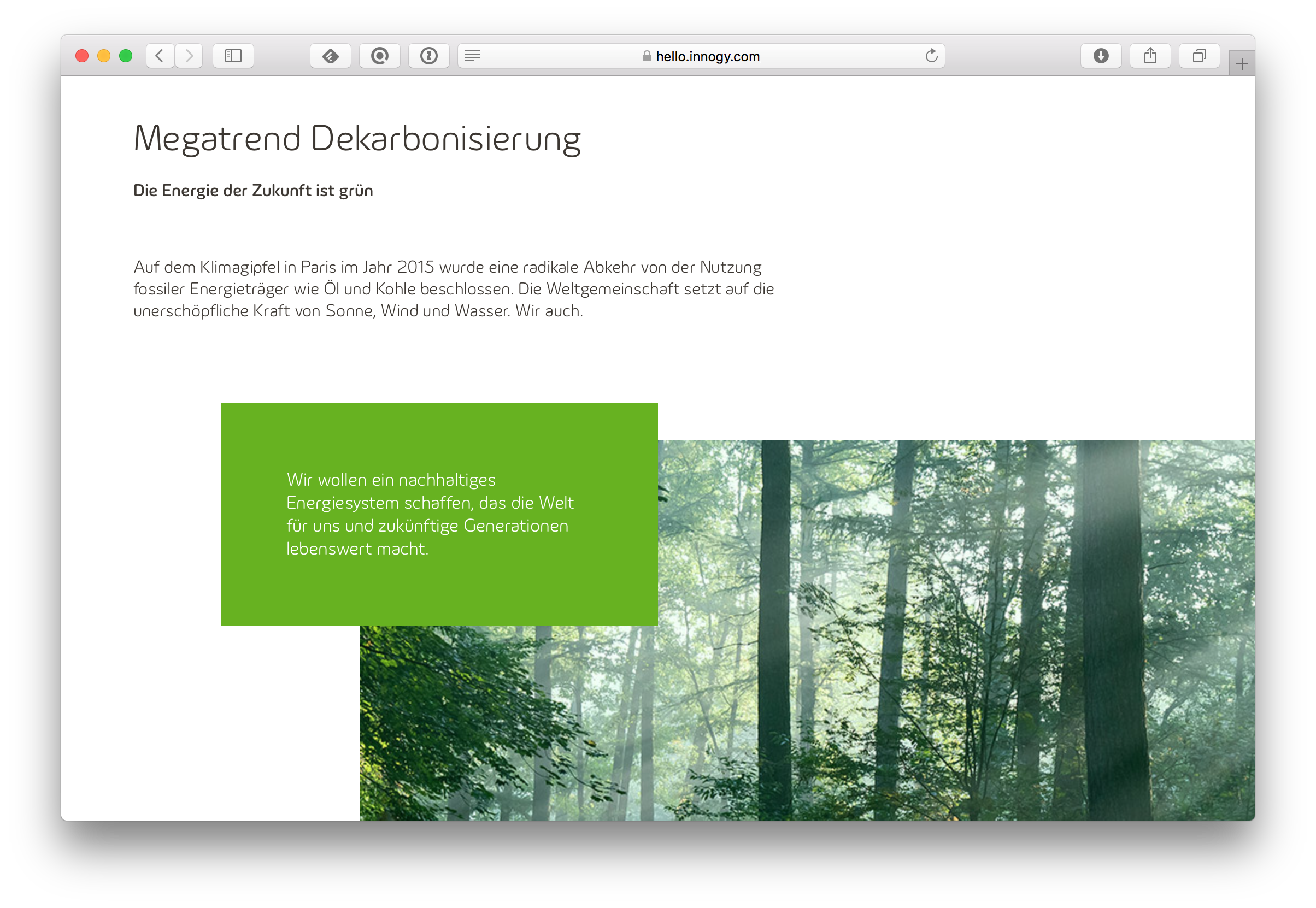Click the lock icon beside the URL
The height and width of the screenshot is (908, 1316).
(x=647, y=56)
